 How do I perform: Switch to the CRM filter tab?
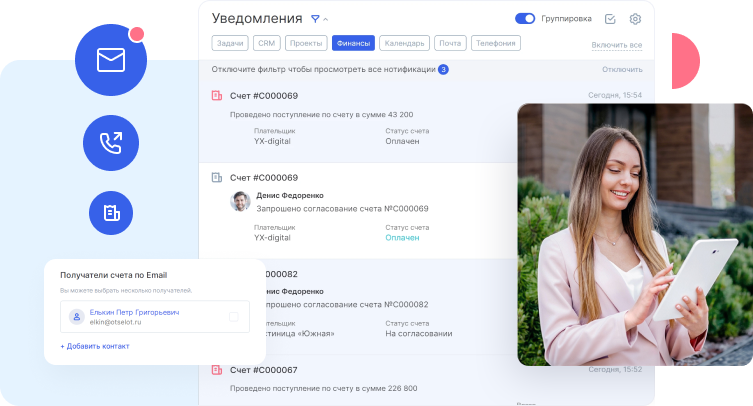[266, 43]
